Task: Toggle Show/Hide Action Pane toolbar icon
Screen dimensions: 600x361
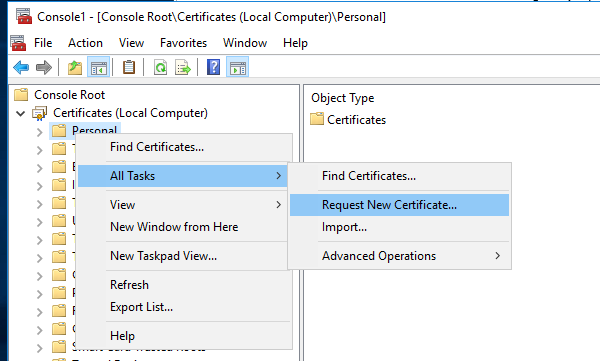Action: pyautogui.click(x=238, y=68)
